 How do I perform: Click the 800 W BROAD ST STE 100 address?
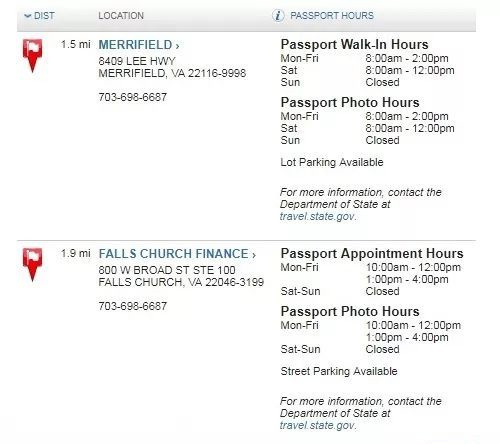tap(167, 270)
